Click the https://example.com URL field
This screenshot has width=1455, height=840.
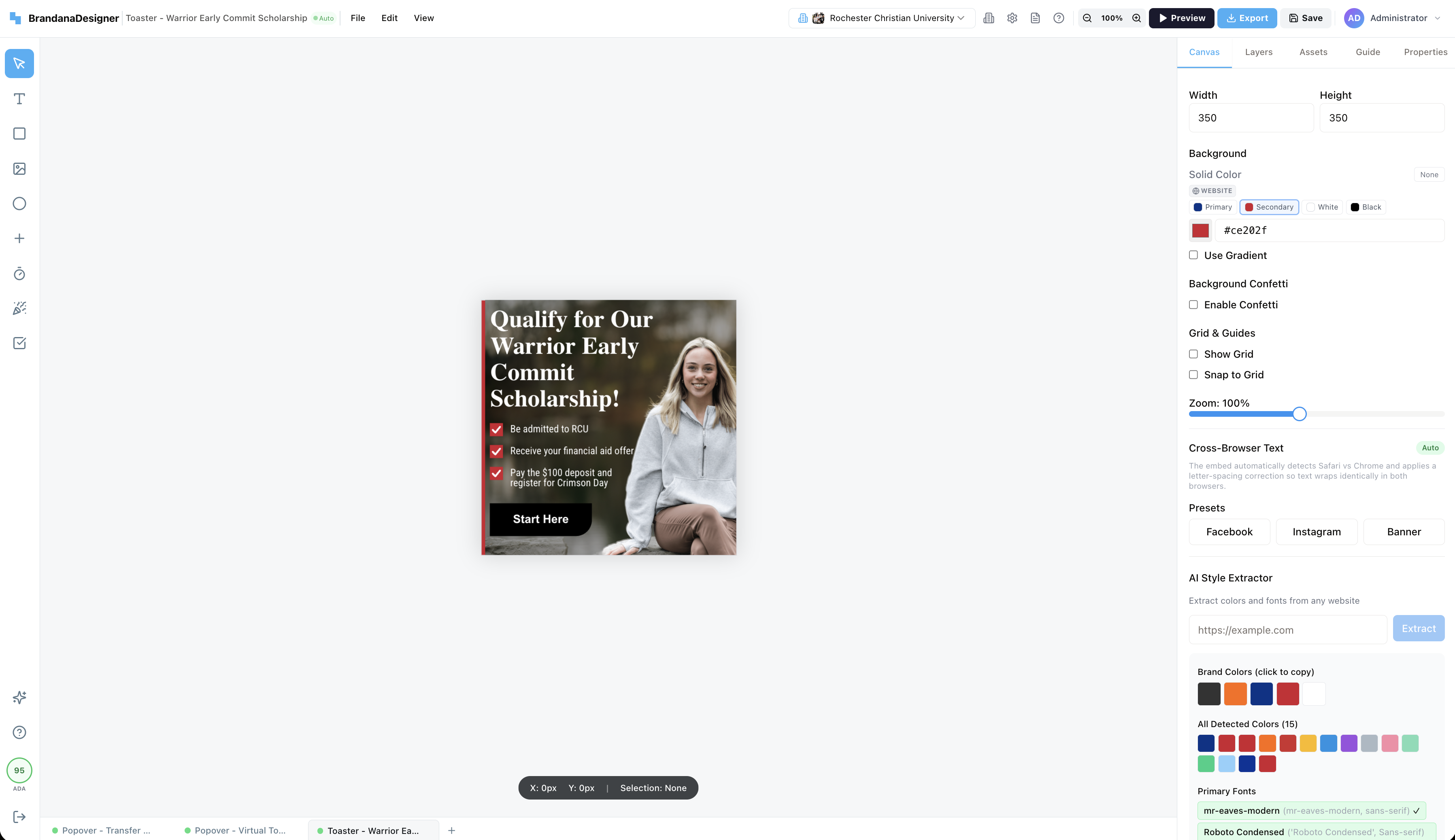[x=1288, y=630]
